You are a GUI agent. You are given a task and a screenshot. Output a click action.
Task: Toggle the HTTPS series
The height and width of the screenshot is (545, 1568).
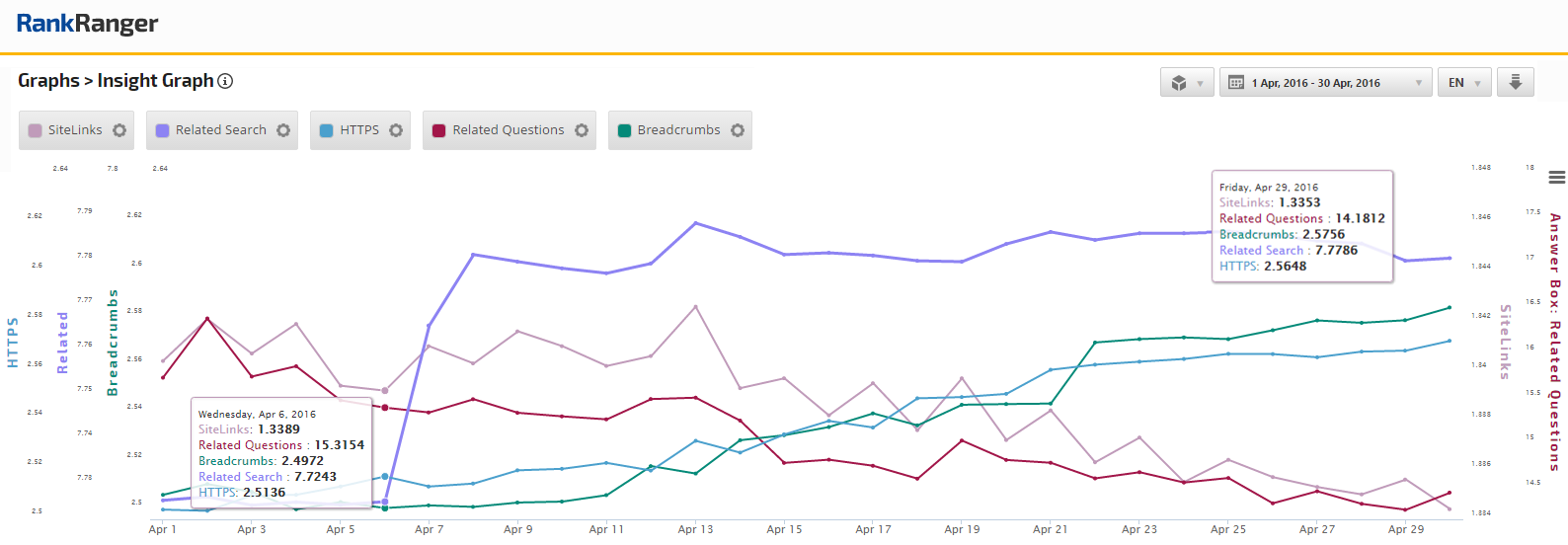click(358, 130)
